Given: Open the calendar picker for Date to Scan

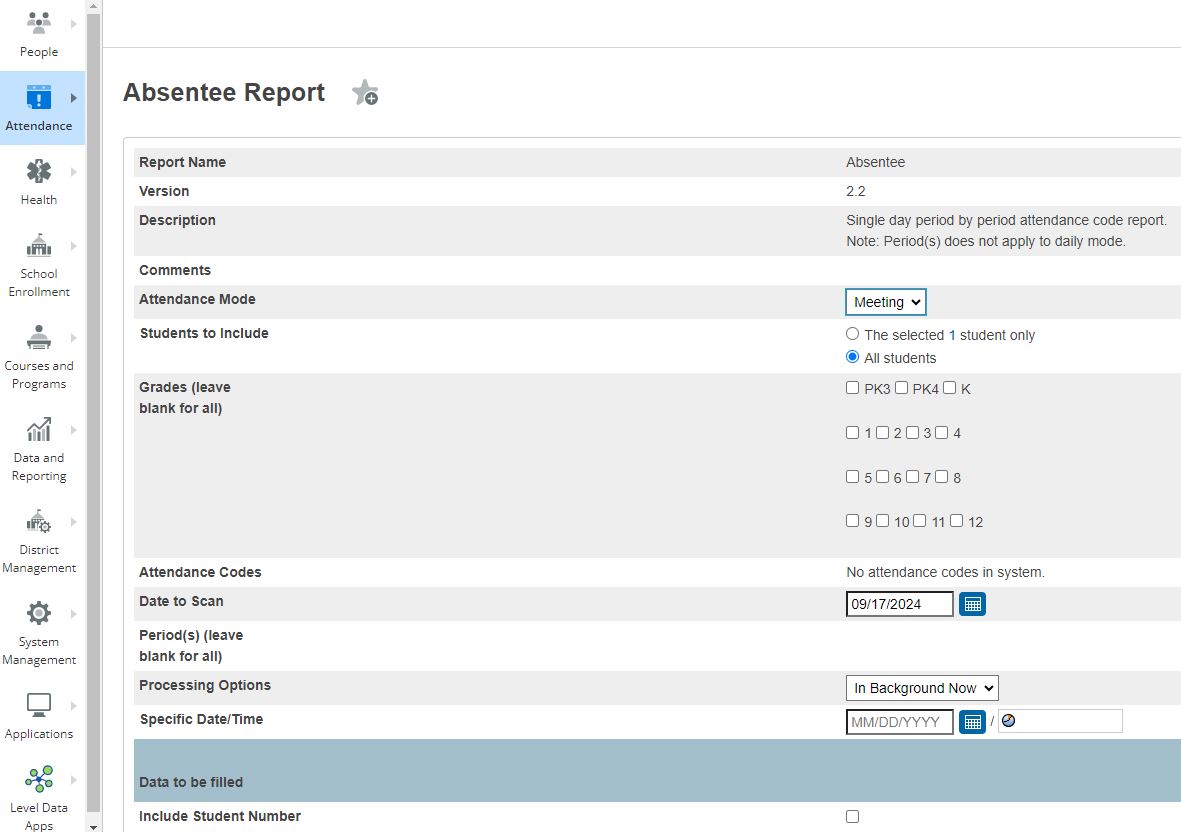Looking at the screenshot, I should 971,603.
